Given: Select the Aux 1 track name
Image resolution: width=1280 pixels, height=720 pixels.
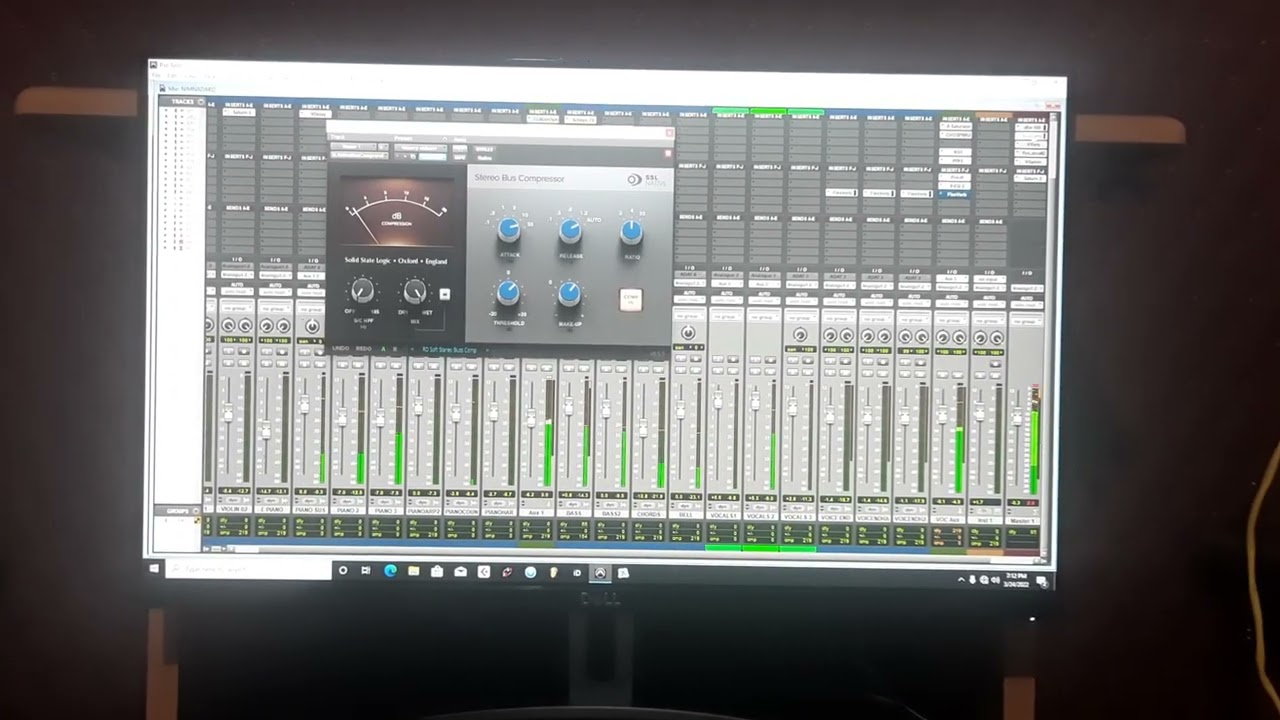Looking at the screenshot, I should (536, 512).
